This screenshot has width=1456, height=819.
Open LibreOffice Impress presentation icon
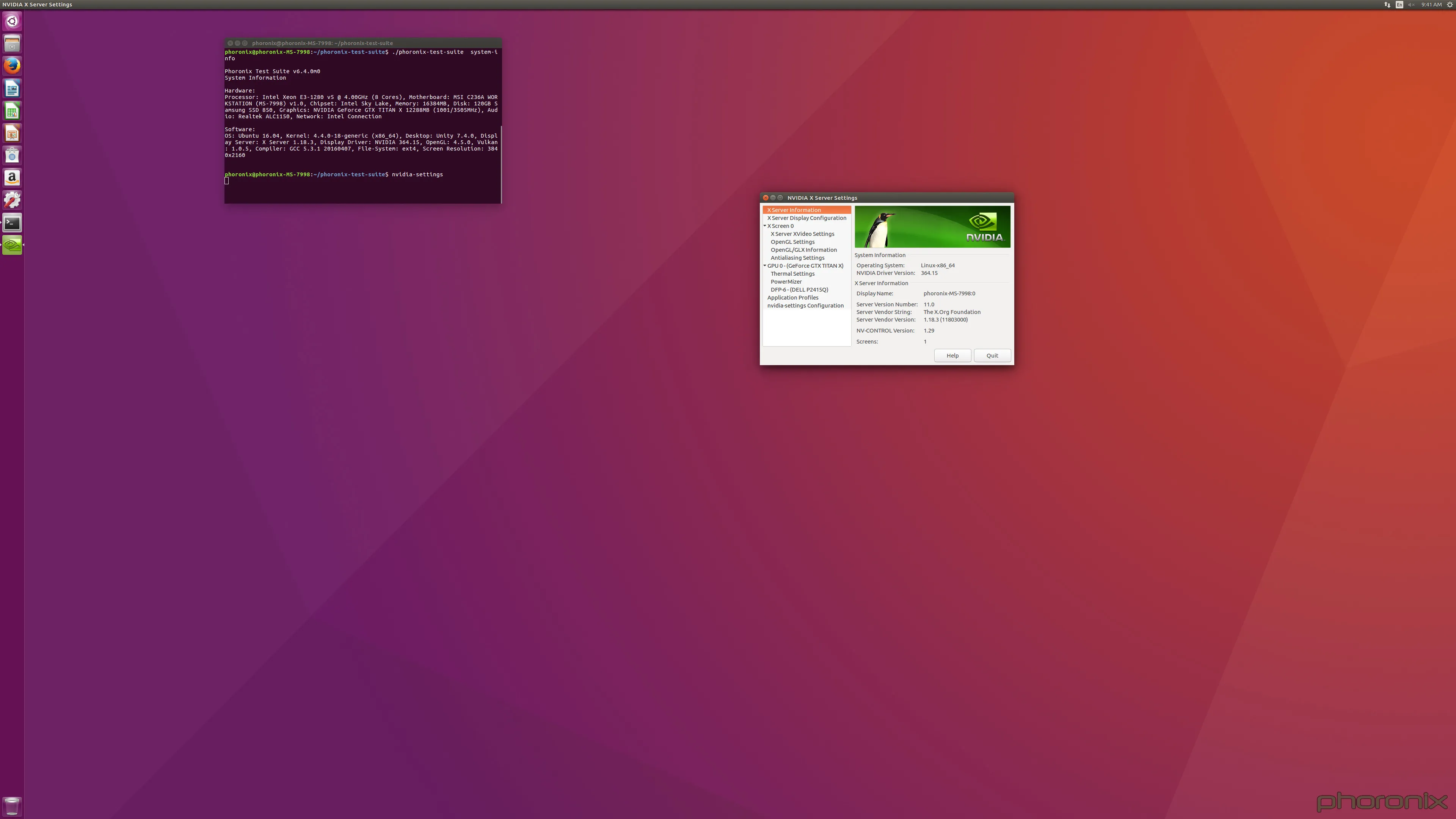12,133
